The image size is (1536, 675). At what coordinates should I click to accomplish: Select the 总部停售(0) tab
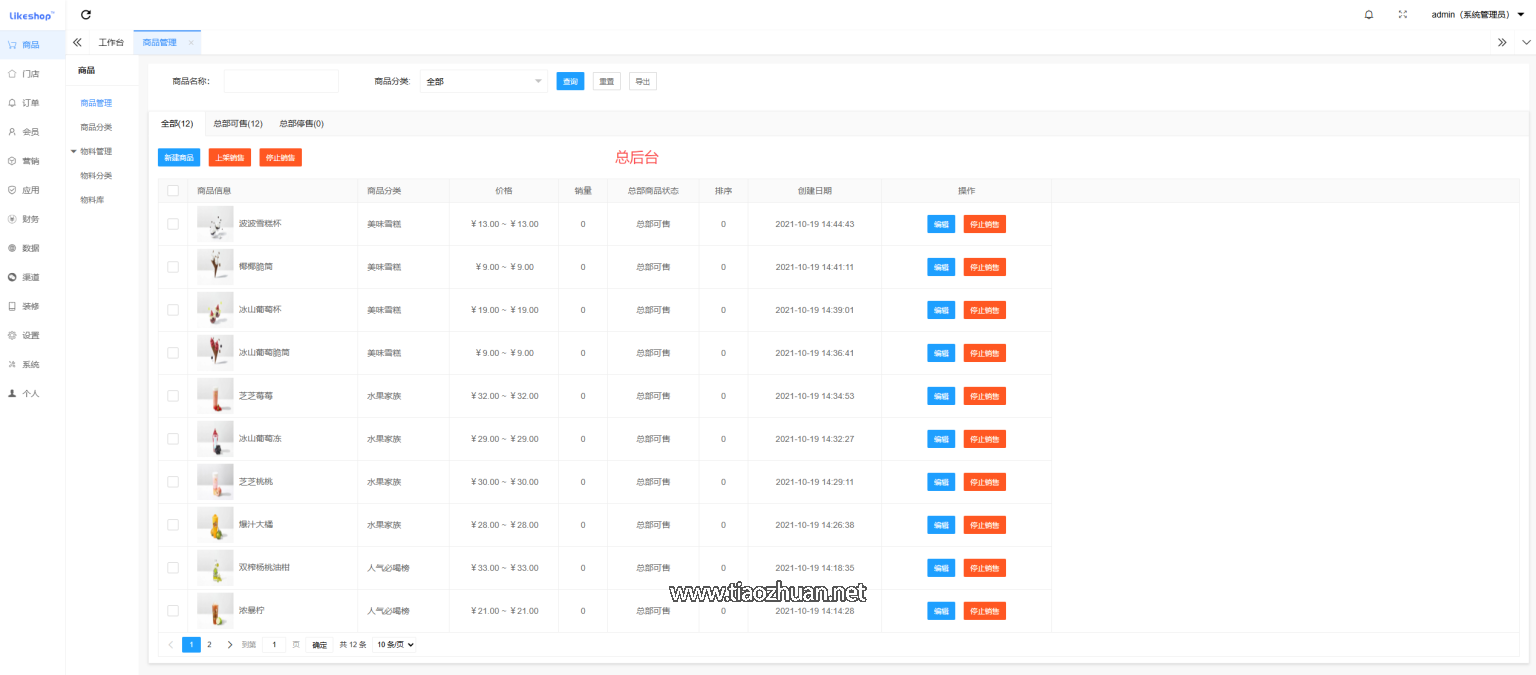point(301,123)
